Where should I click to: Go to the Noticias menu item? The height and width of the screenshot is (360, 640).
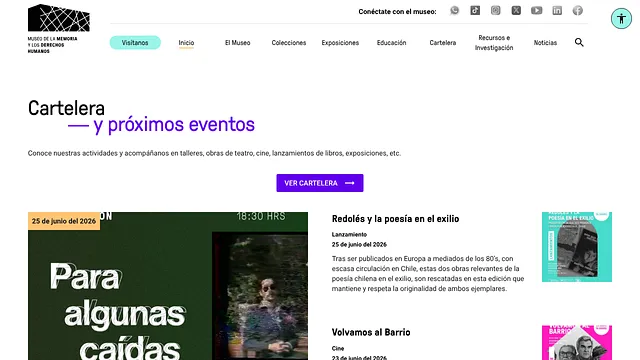pyautogui.click(x=545, y=42)
